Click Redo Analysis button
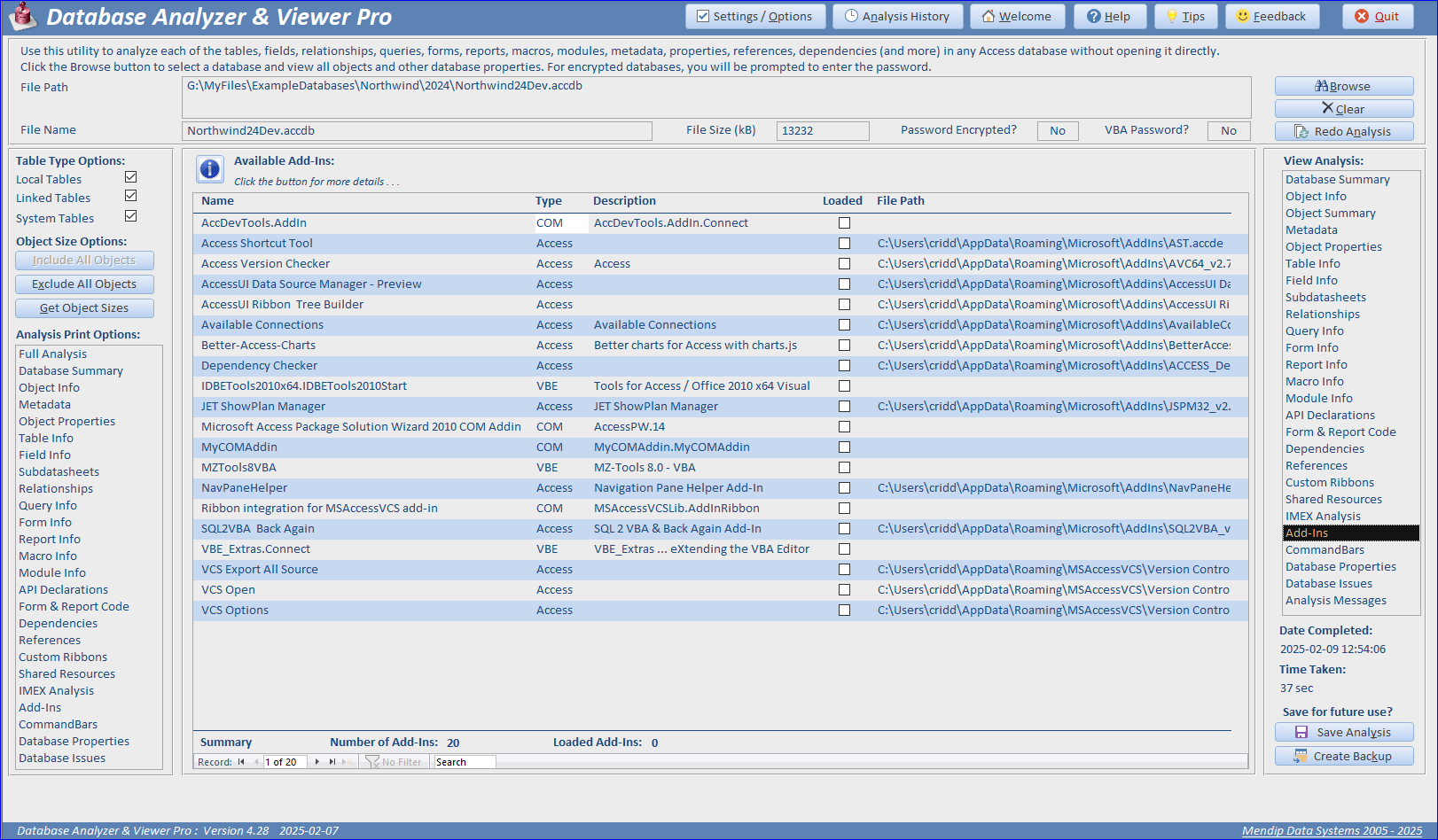The width and height of the screenshot is (1438, 840). tap(1344, 131)
